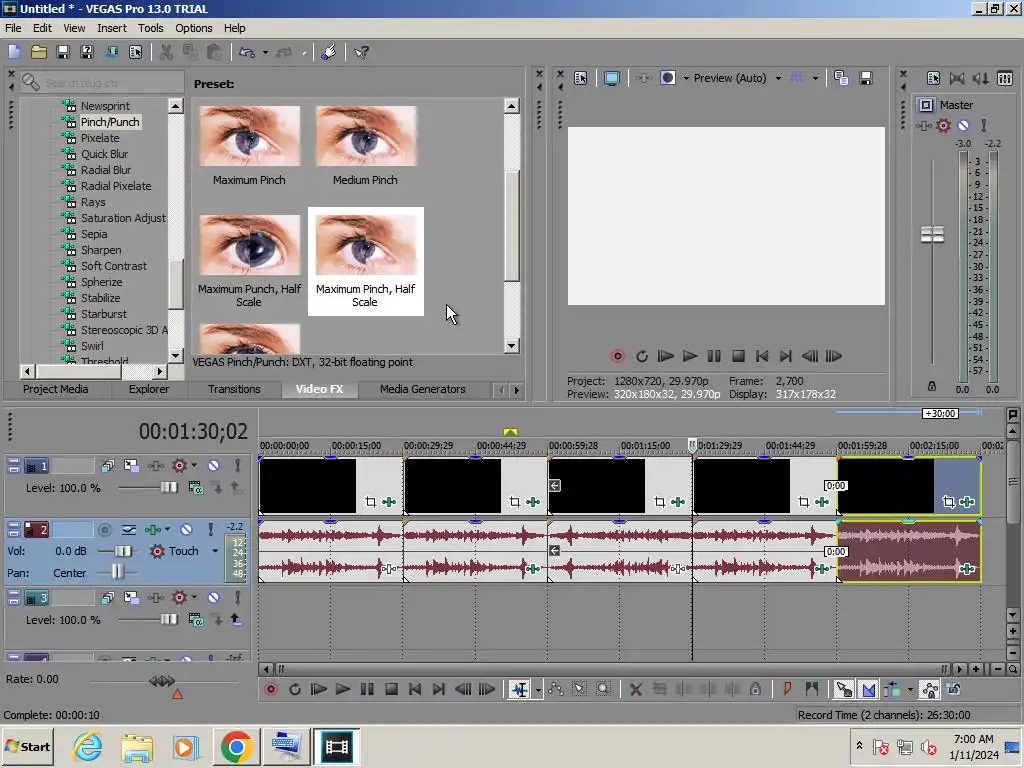Save preview snapshot to file icon
The height and width of the screenshot is (768, 1024).
(x=866, y=78)
